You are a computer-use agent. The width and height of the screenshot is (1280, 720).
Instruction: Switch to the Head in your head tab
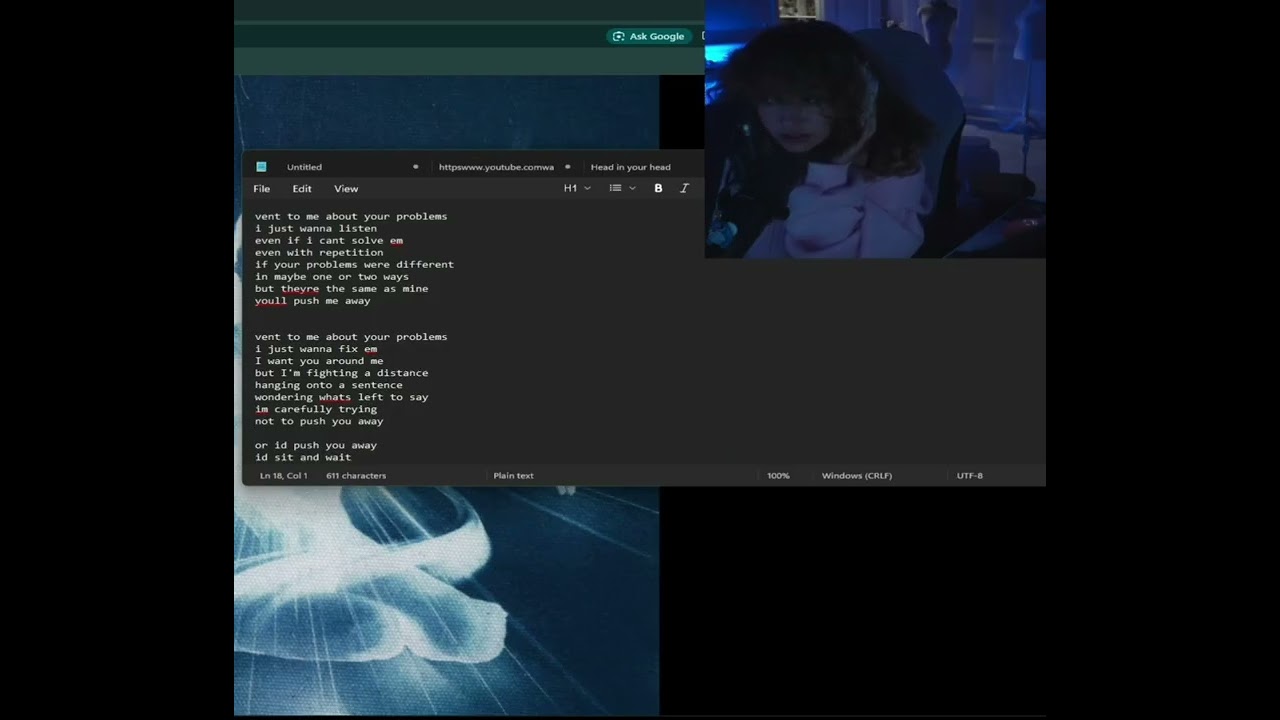[630, 167]
